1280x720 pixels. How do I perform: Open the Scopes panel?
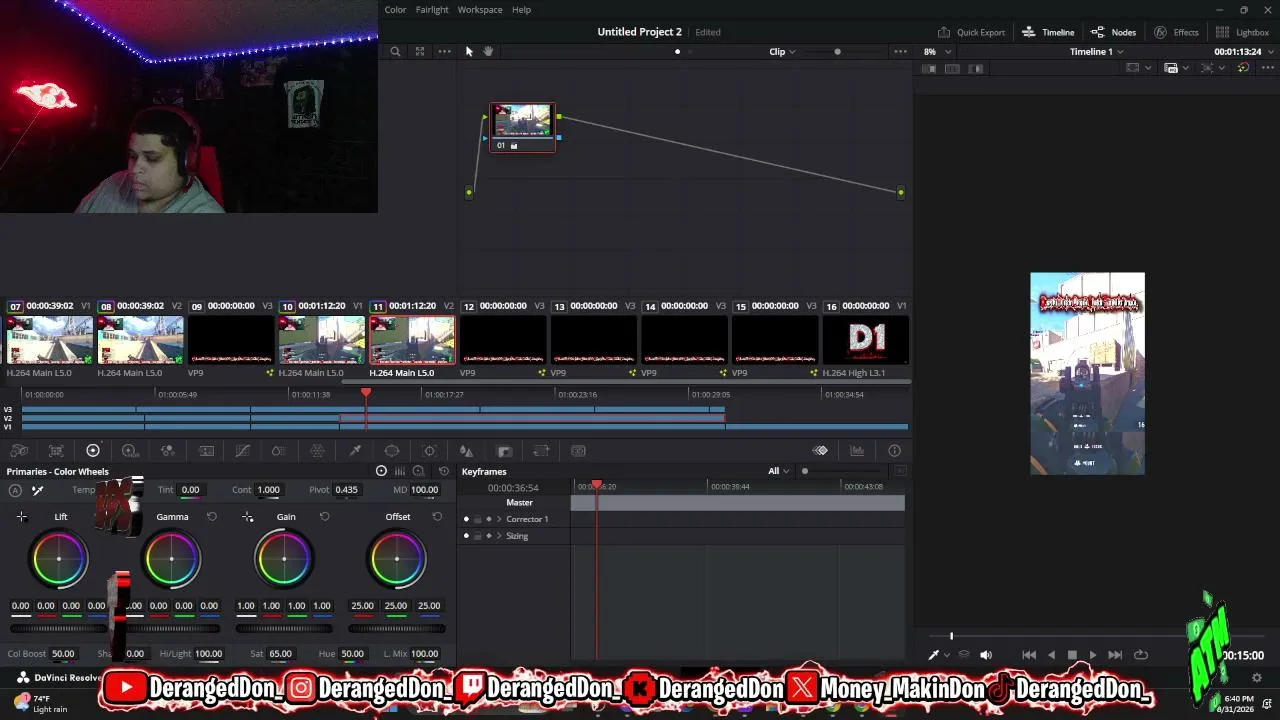click(857, 451)
